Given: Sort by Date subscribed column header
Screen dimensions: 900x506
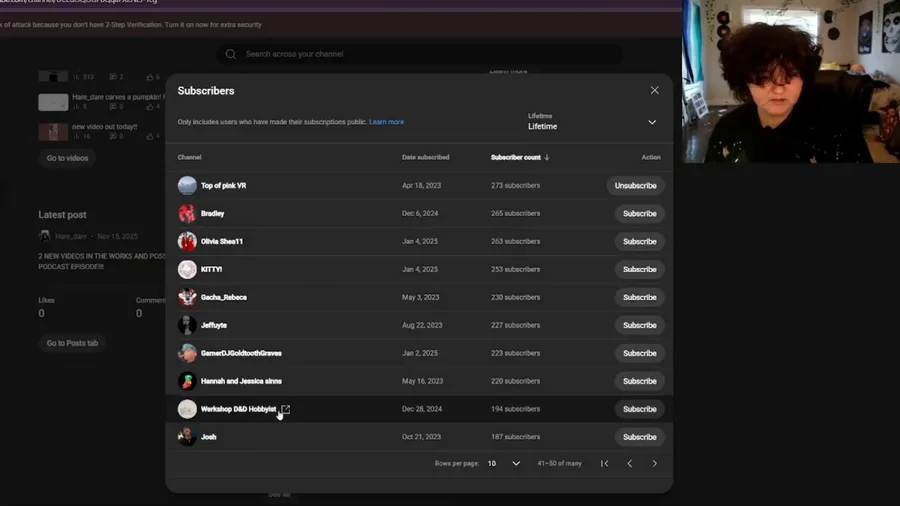Looking at the screenshot, I should [x=425, y=157].
